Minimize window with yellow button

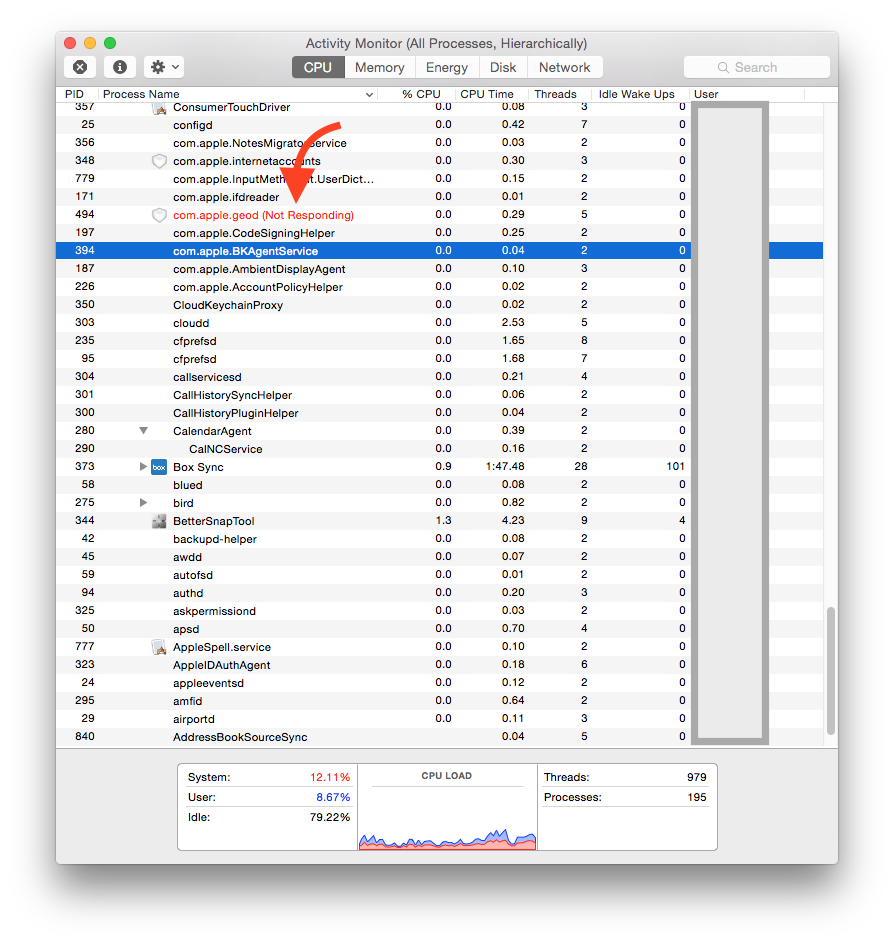click(90, 43)
